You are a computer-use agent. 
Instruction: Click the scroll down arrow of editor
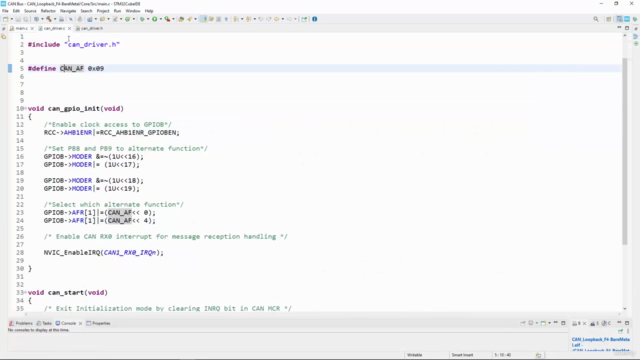[x=624, y=309]
